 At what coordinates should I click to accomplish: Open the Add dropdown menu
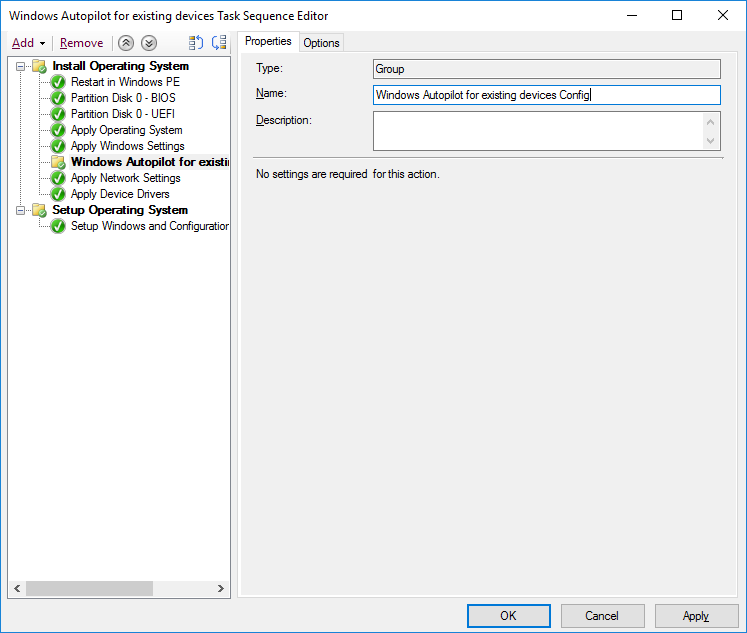point(29,43)
